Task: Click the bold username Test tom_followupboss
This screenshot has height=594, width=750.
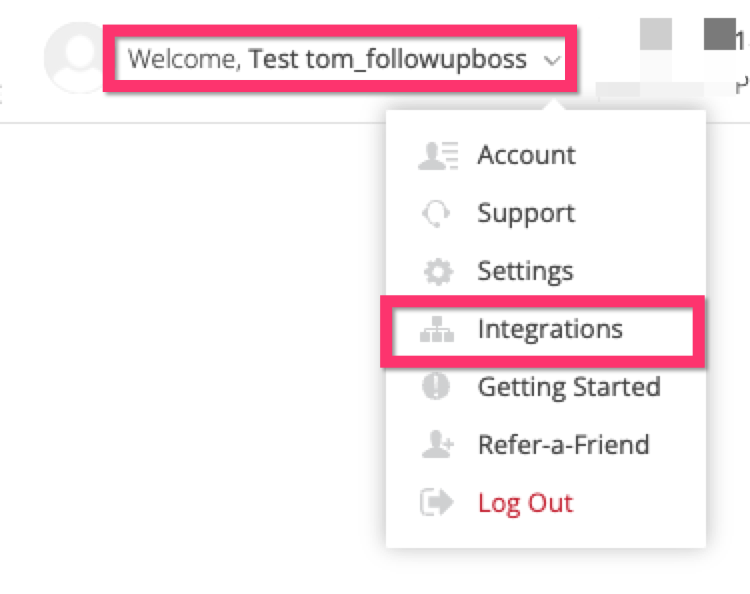Action: pos(388,59)
